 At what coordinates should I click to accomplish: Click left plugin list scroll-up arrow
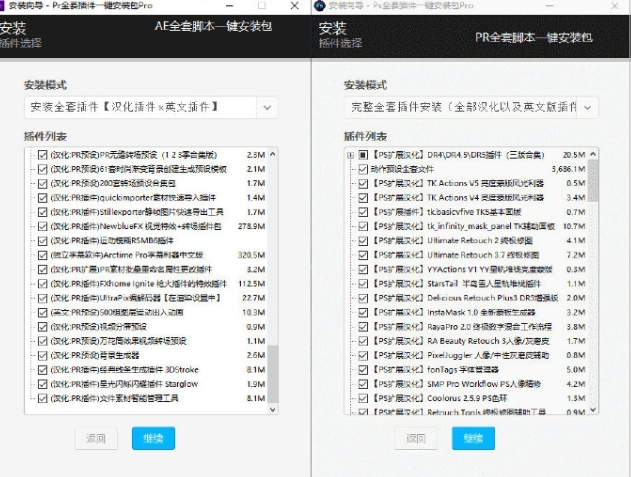point(272,154)
